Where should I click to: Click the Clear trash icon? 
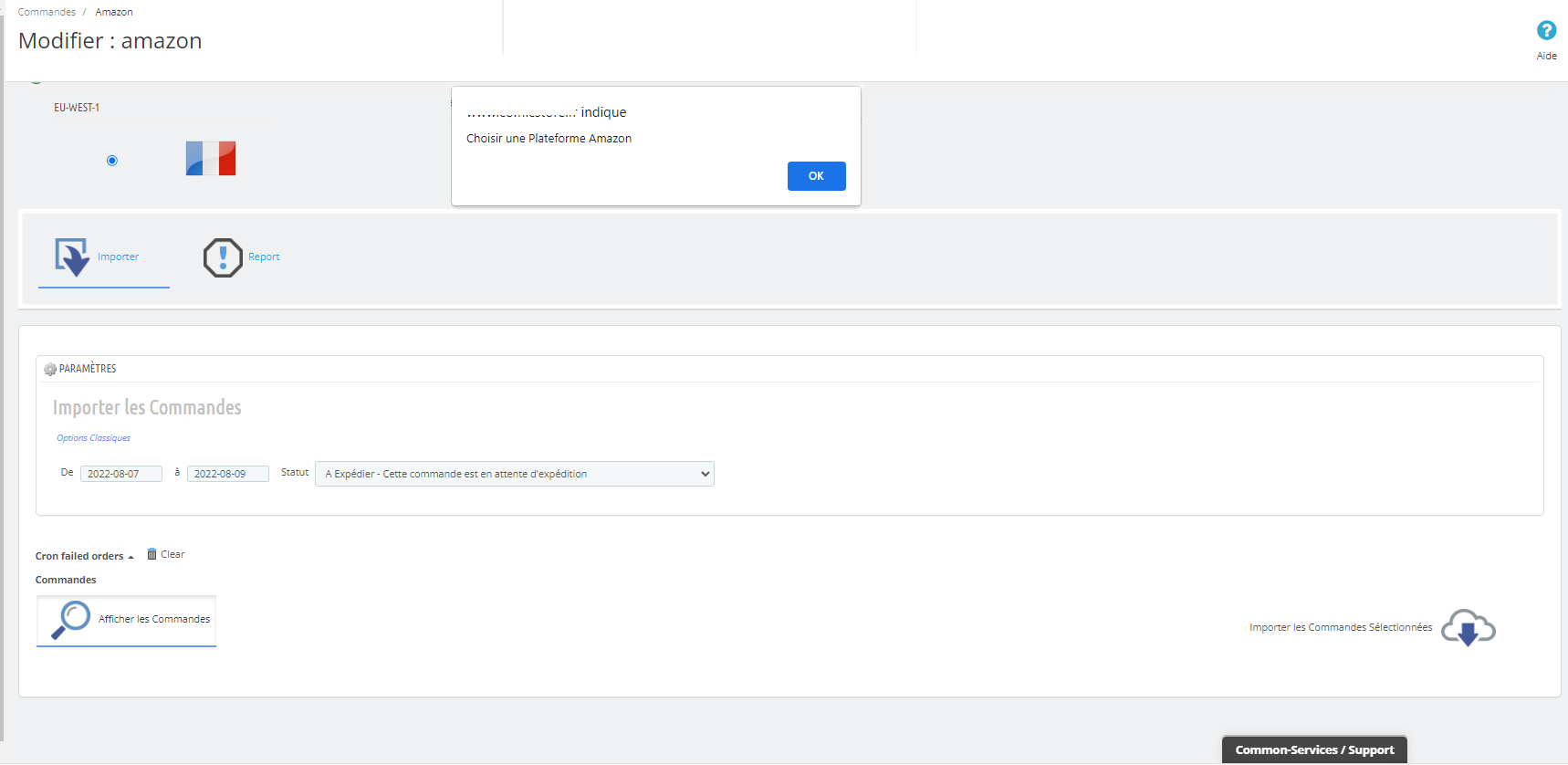click(152, 554)
